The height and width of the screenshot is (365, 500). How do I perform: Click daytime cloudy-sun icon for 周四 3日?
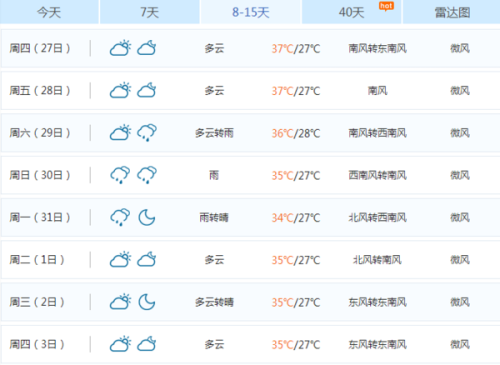tap(120, 344)
